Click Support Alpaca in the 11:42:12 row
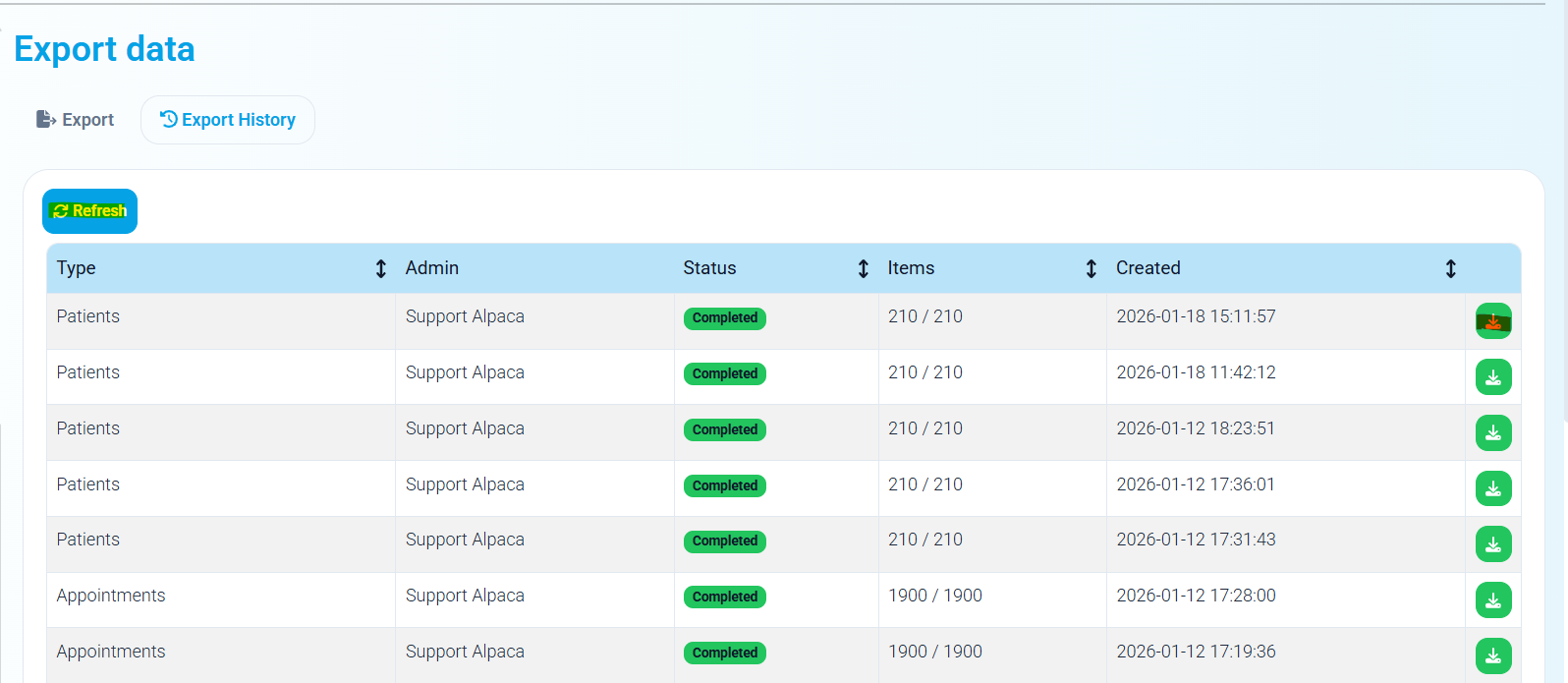1568x683 pixels. pos(465,372)
